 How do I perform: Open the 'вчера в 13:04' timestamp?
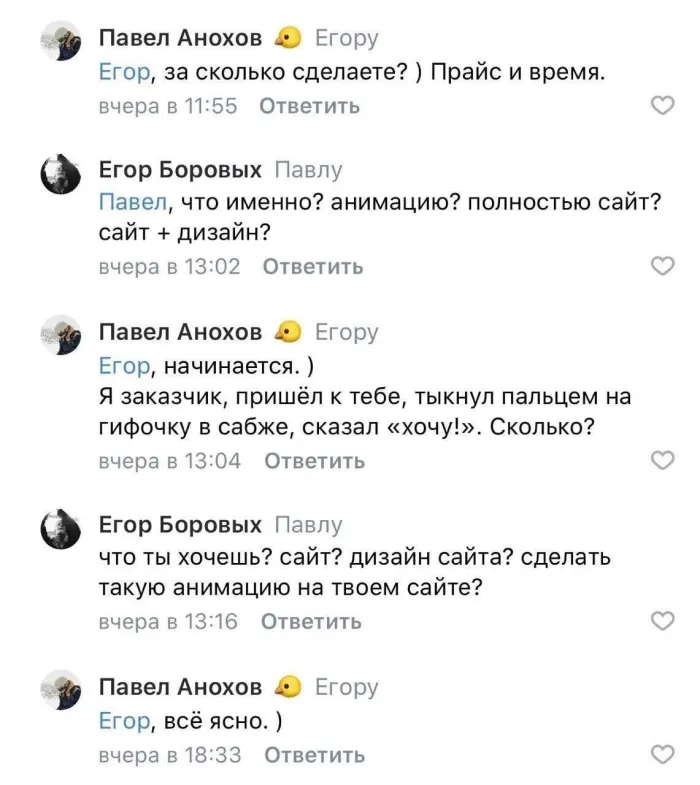pyautogui.click(x=170, y=461)
